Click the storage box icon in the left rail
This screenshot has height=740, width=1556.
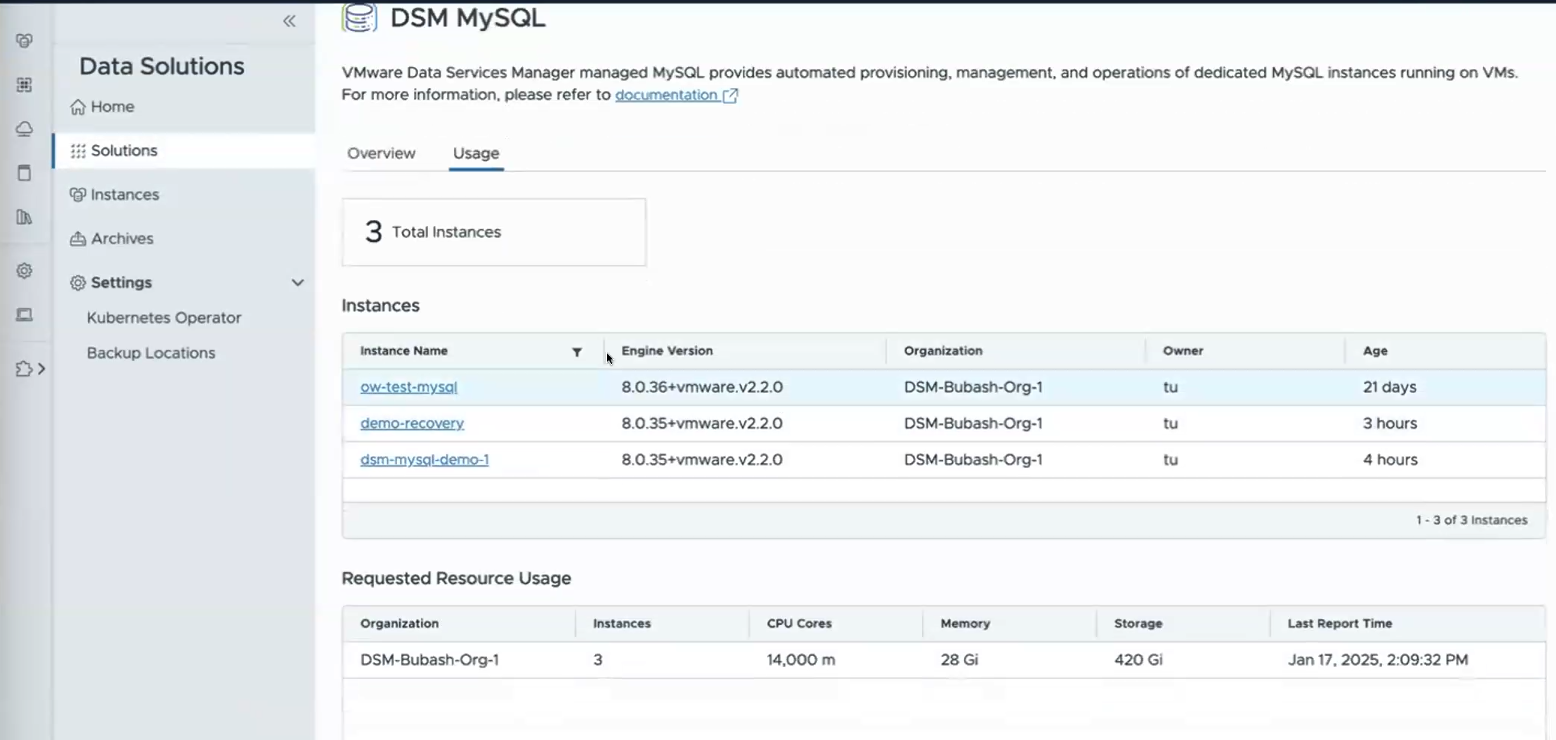pos(24,173)
